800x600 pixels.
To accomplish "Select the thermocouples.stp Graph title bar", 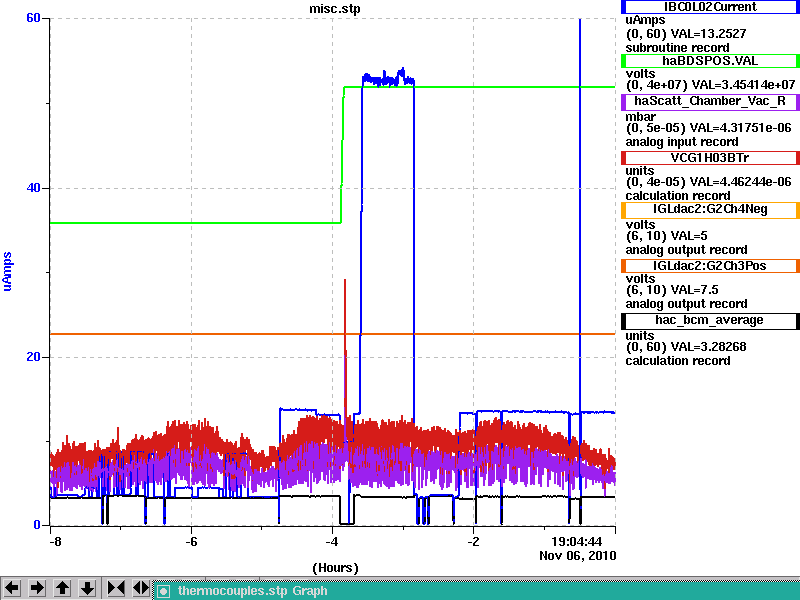I will tap(477, 591).
